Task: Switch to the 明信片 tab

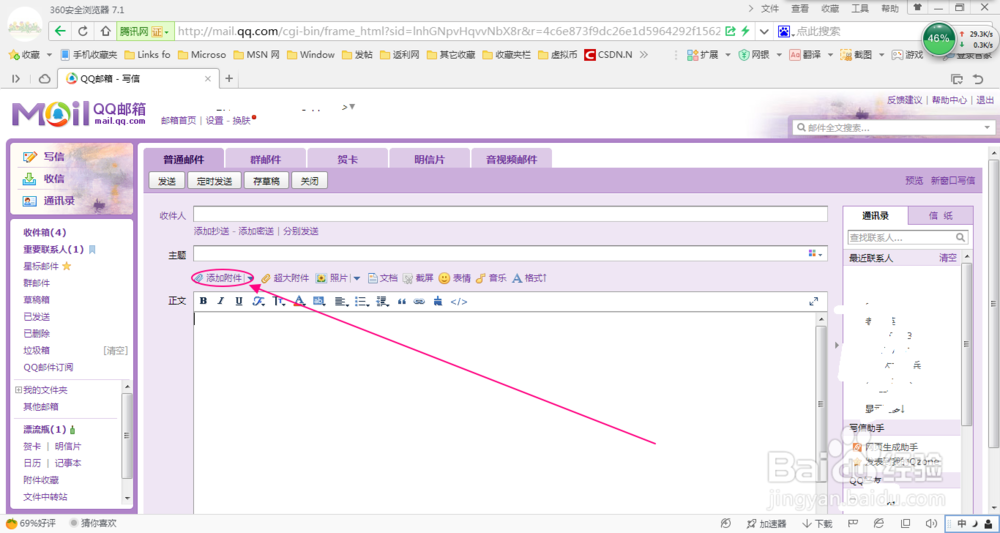Action: pyautogui.click(x=429, y=159)
